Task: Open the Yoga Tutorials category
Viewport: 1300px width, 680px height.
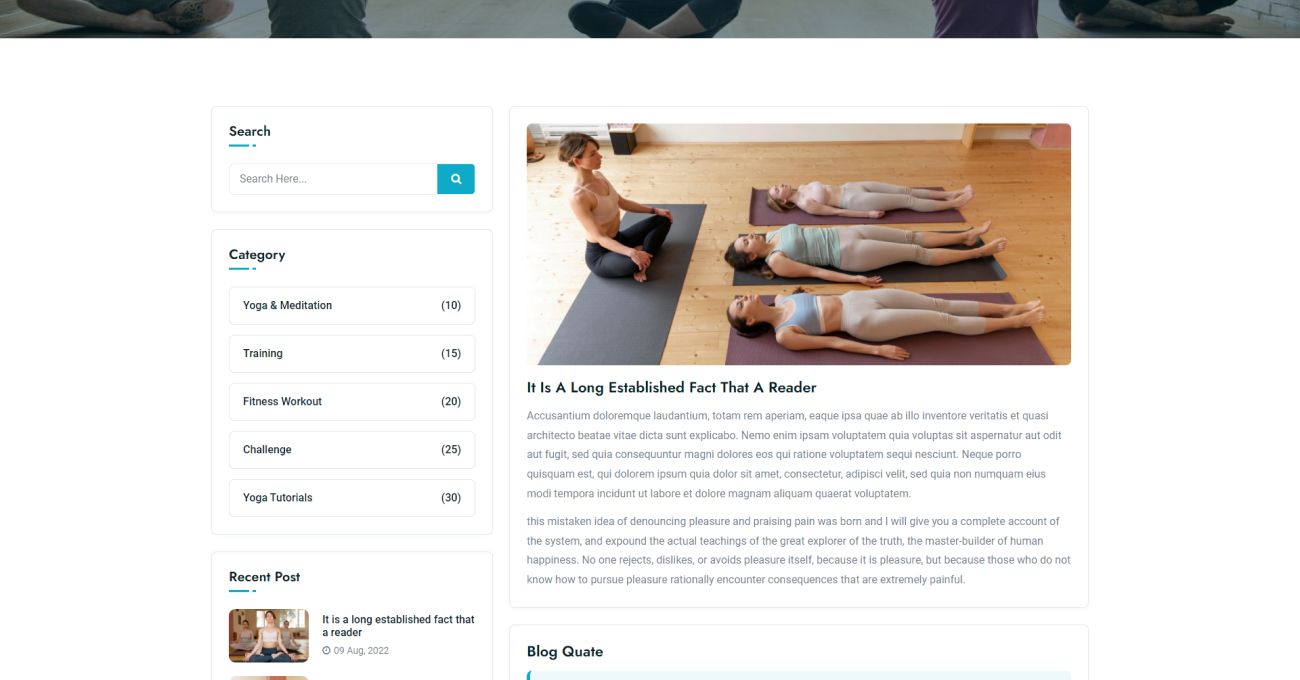Action: (352, 498)
